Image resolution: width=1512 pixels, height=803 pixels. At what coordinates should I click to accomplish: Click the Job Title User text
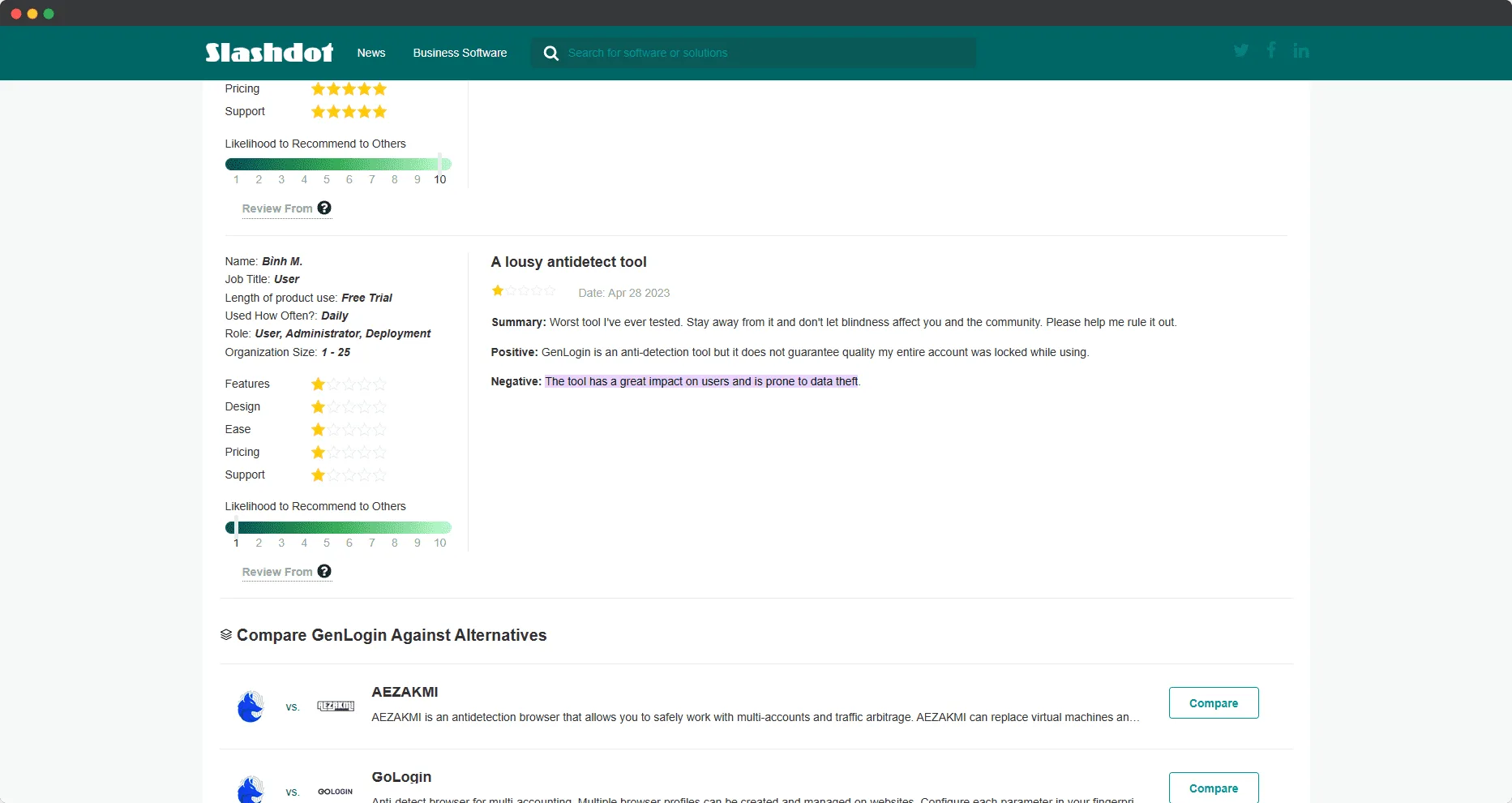click(262, 279)
